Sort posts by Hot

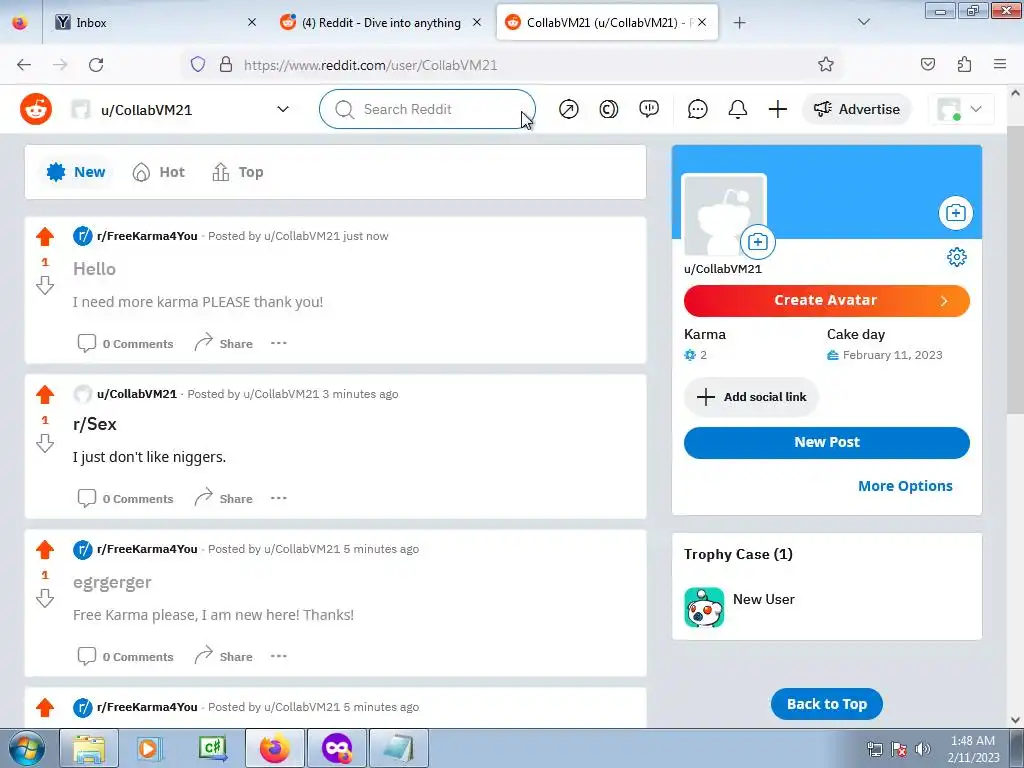coord(159,172)
